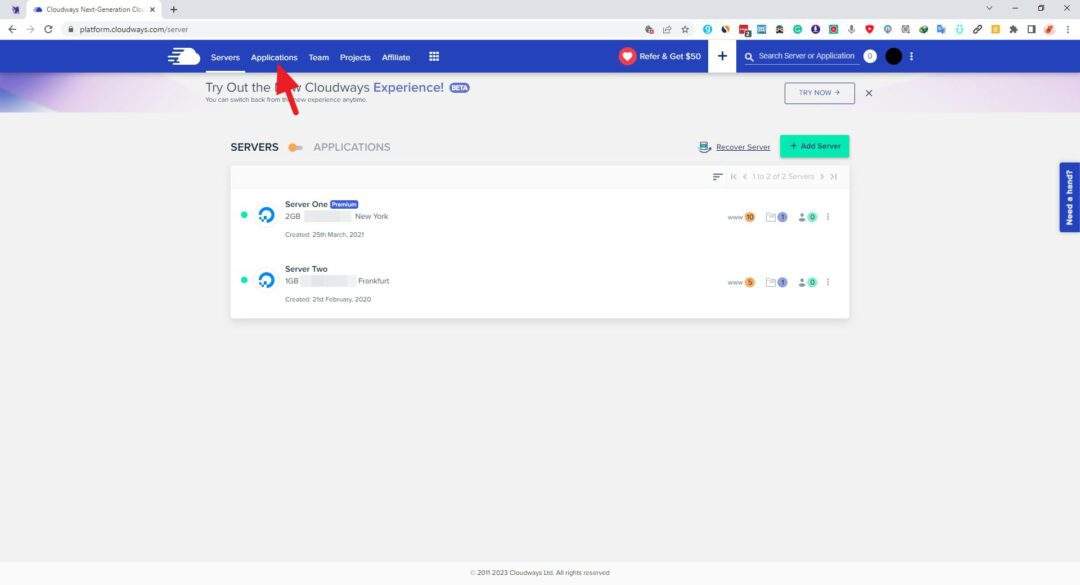Open the server list sort options
The image size is (1080, 585).
[x=717, y=177]
